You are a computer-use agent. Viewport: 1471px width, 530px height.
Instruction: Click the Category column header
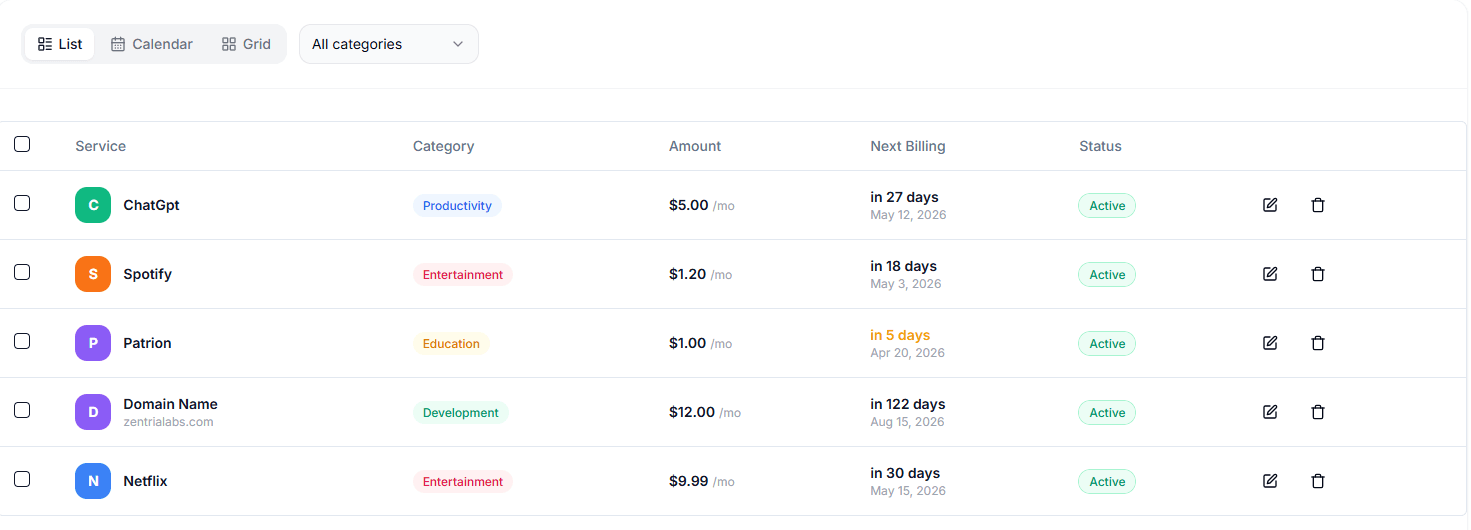tap(444, 146)
